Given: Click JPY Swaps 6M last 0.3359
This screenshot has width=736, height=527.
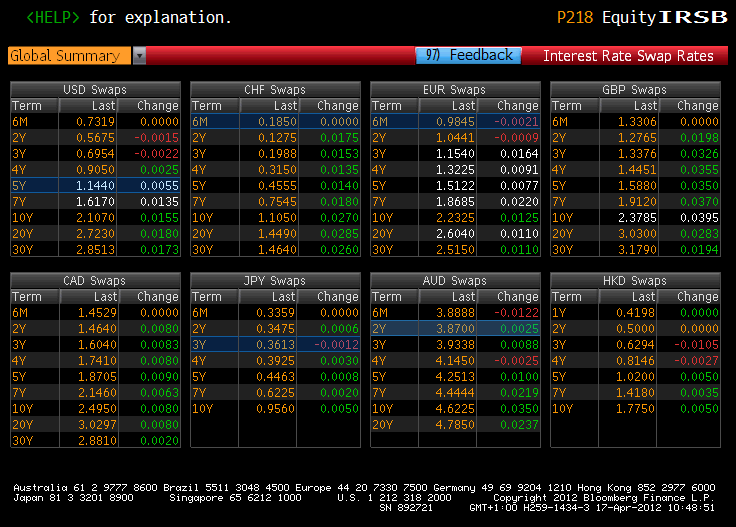Looking at the screenshot, I should [x=276, y=313].
